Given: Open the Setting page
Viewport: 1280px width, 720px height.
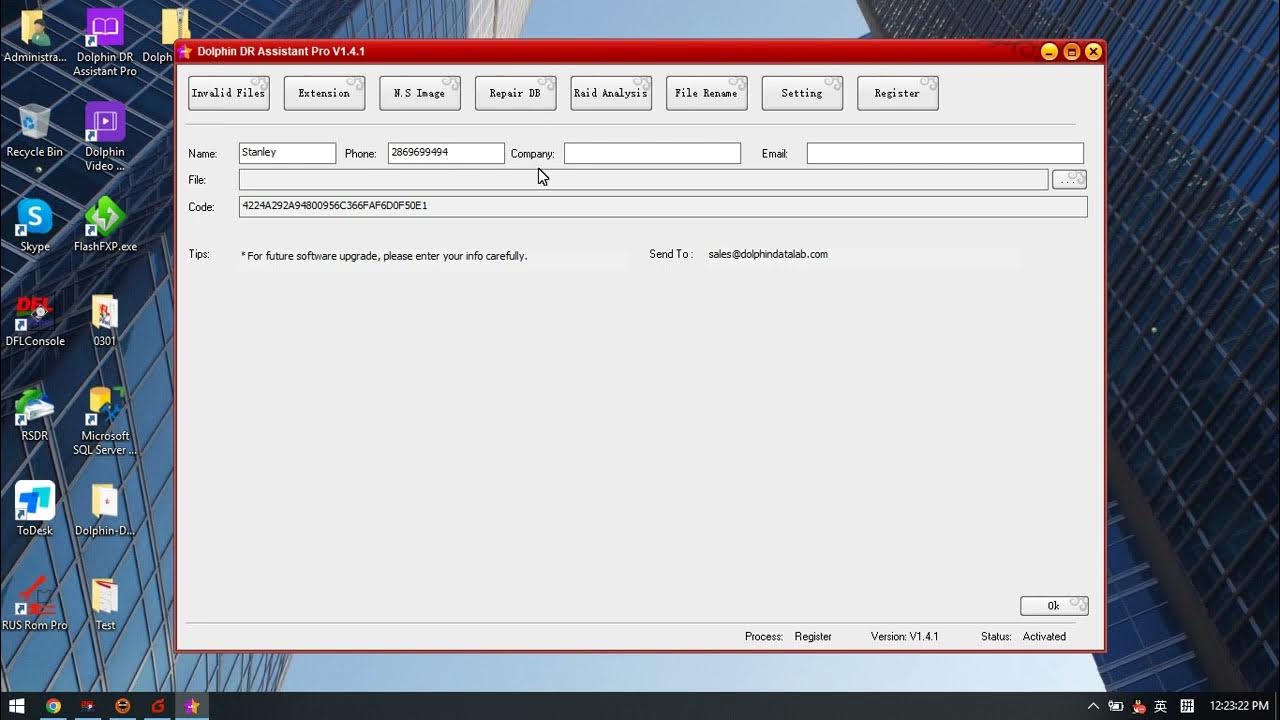Looking at the screenshot, I should pos(802,93).
